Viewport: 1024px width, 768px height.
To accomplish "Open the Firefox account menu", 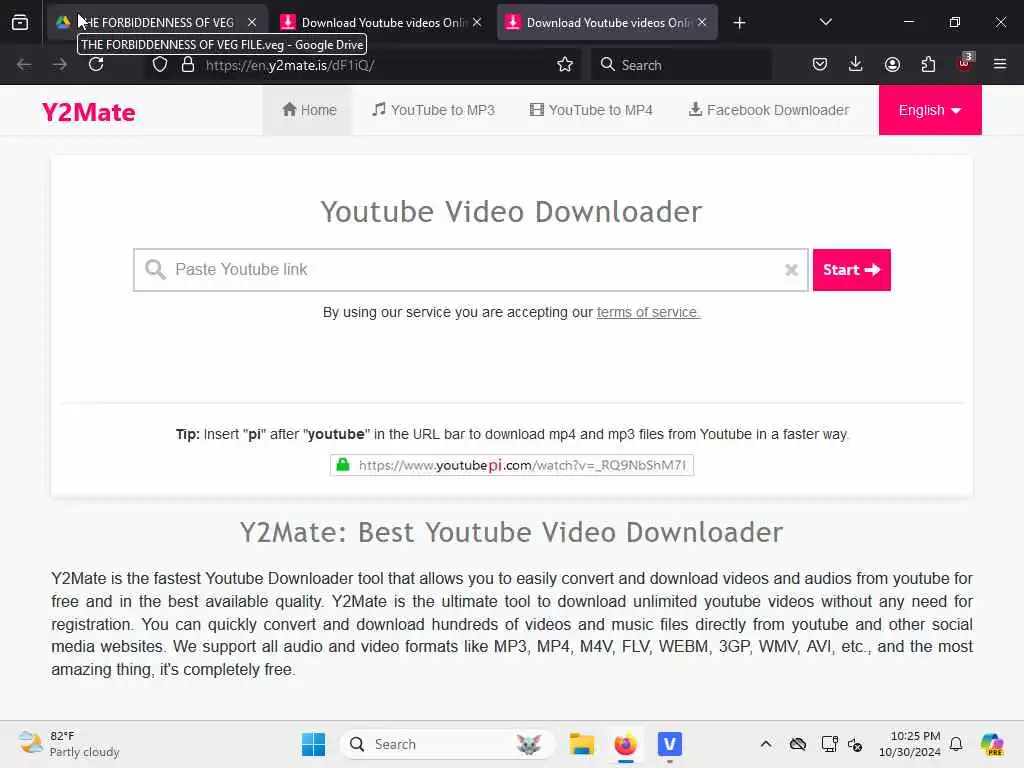I will [892, 65].
